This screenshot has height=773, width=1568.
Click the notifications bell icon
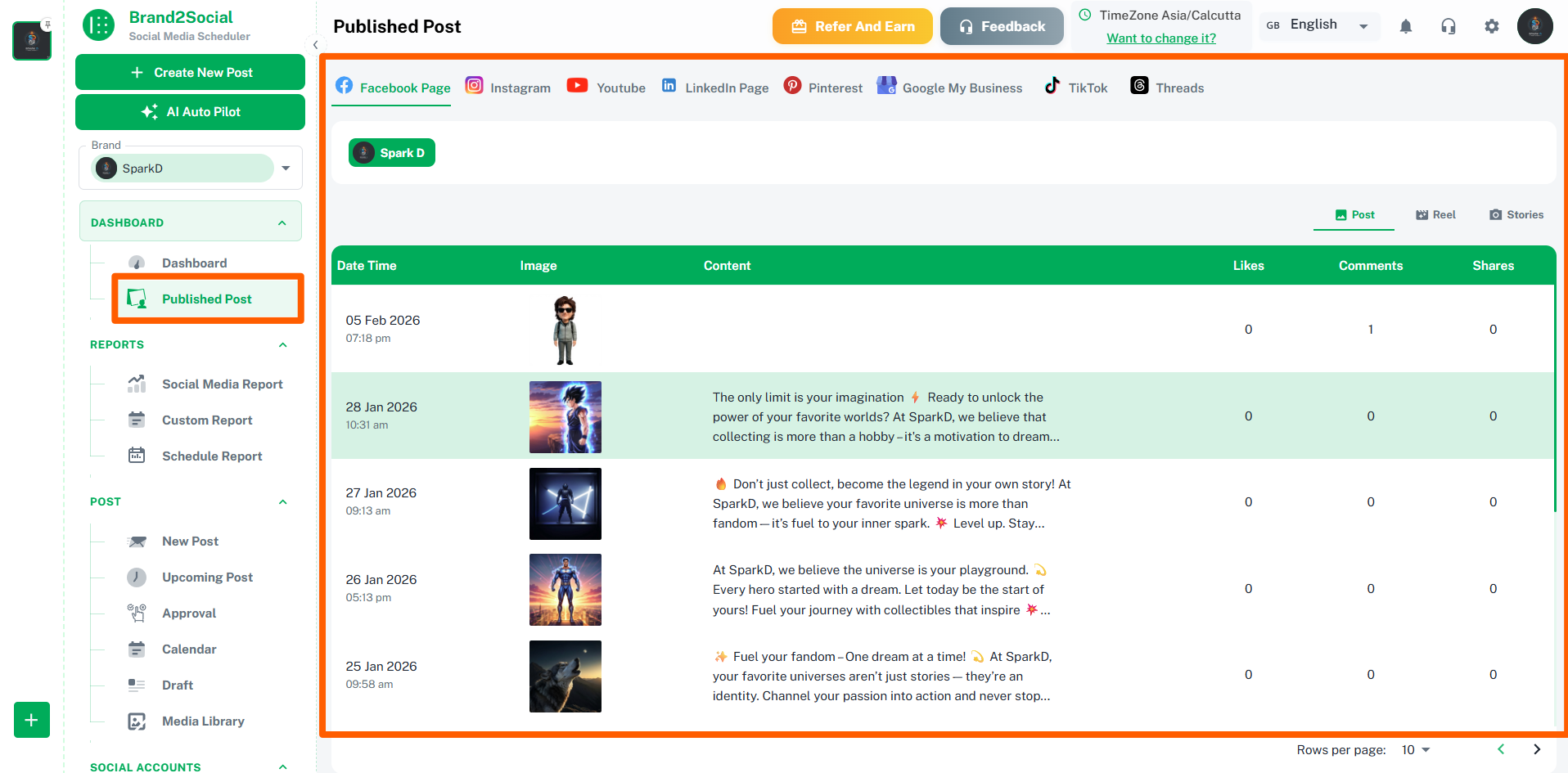tap(1406, 26)
